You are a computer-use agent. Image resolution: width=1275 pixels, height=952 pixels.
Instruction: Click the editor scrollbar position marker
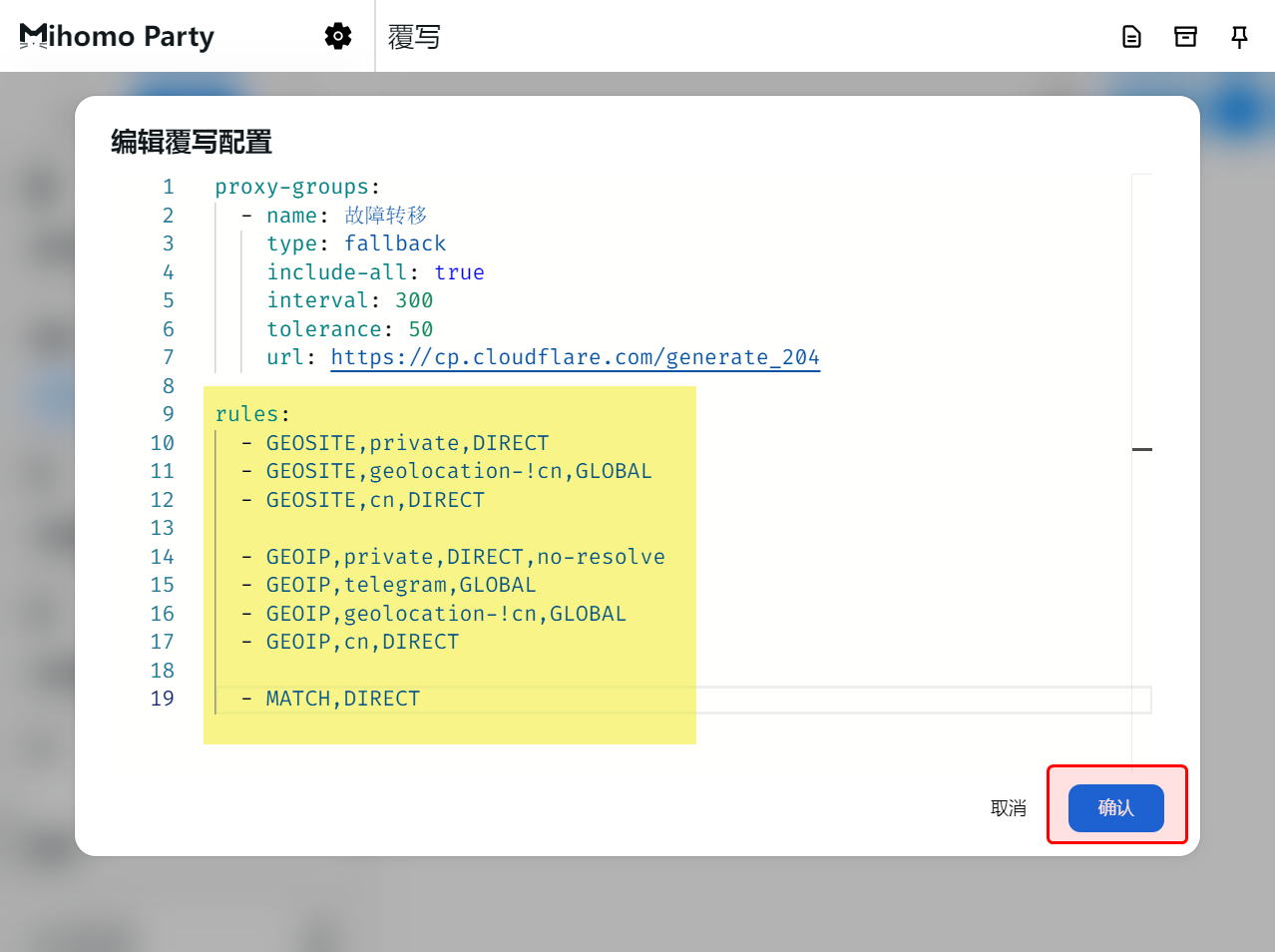1141,449
